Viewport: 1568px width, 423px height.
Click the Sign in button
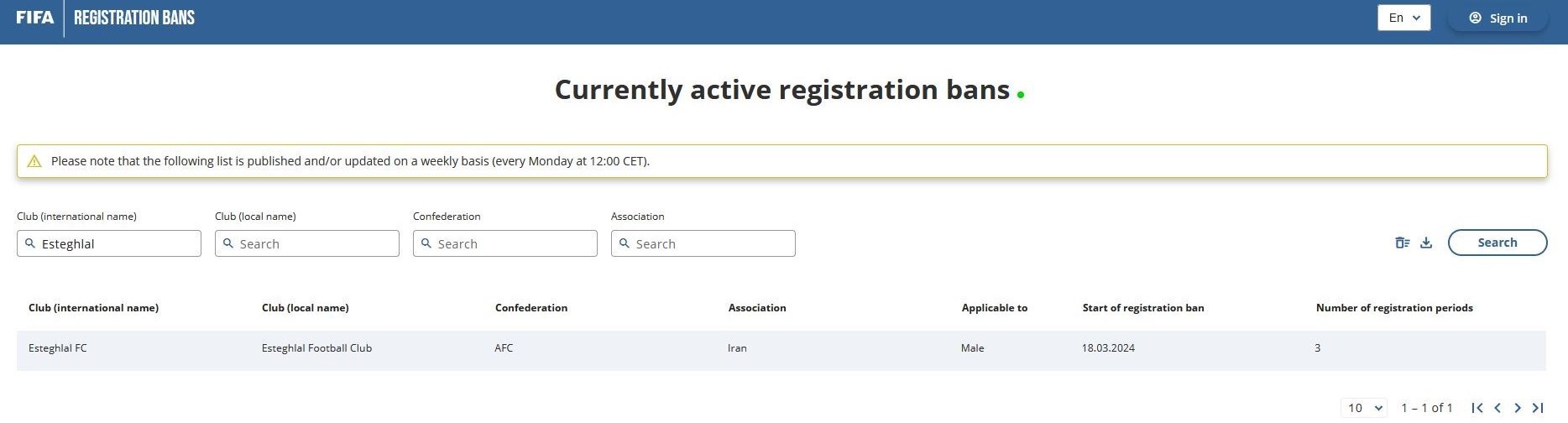[1498, 18]
